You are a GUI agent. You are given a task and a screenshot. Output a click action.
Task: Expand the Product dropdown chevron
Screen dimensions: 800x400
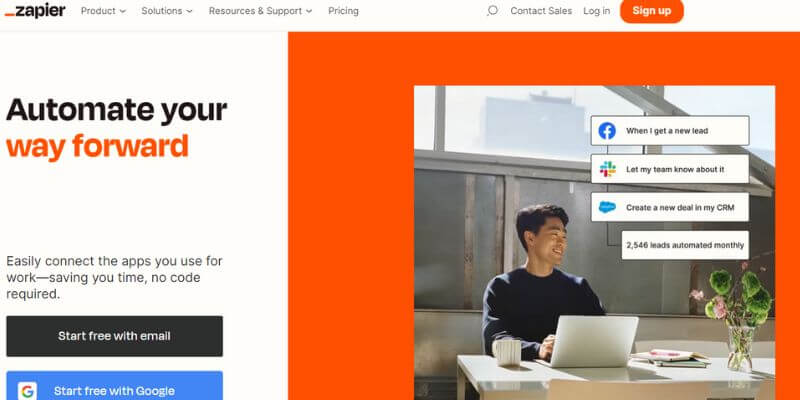(122, 11)
